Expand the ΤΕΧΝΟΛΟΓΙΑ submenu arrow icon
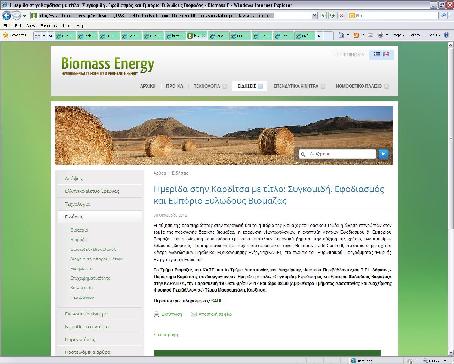Viewport: 454px width, 364px height. click(225, 86)
